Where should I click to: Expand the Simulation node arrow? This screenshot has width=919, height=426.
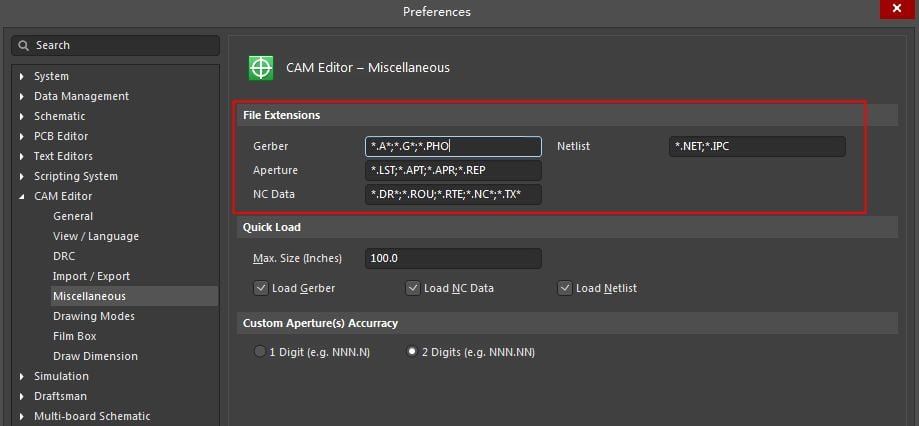point(22,376)
